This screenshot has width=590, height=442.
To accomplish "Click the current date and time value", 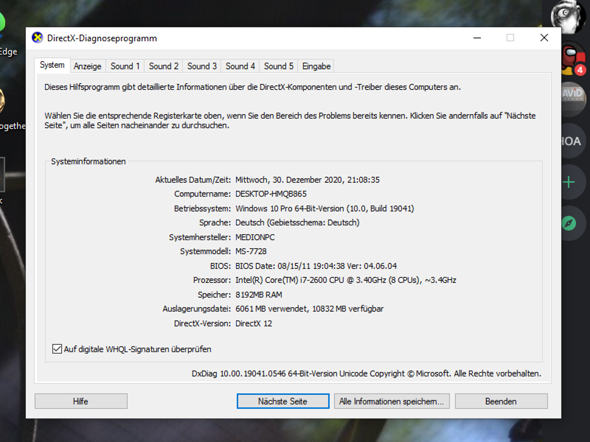I will (x=307, y=180).
